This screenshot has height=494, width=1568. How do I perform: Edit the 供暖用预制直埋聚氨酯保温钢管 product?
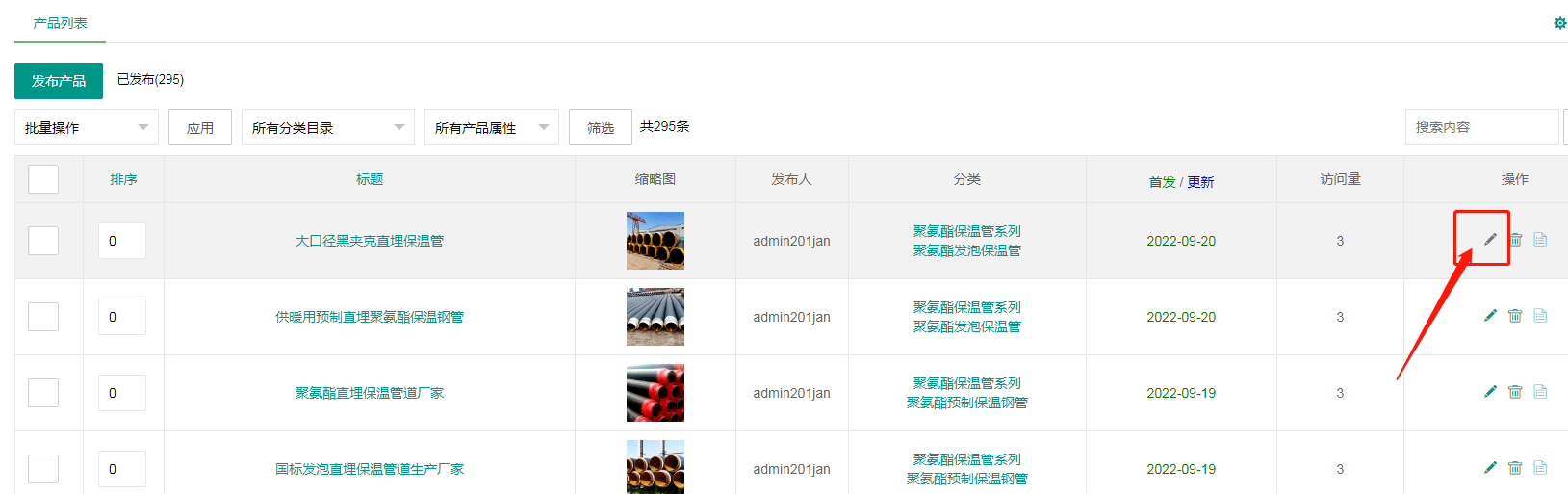pyautogui.click(x=1490, y=316)
